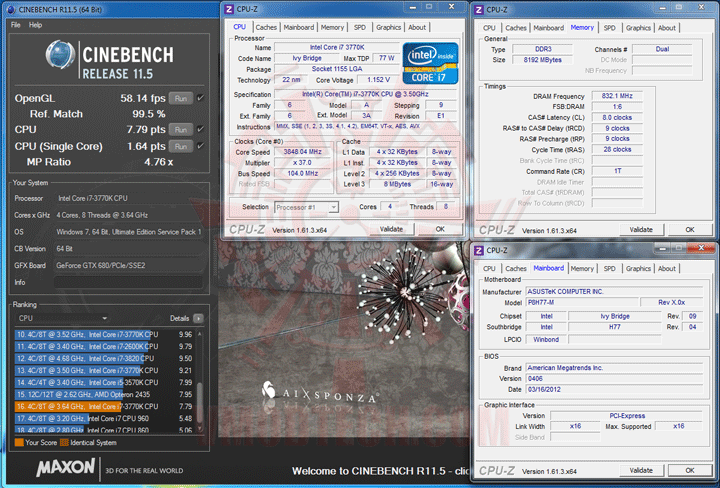Switch to Graphics tab in the CPU window
The width and height of the screenshot is (720, 488).
(388, 27)
